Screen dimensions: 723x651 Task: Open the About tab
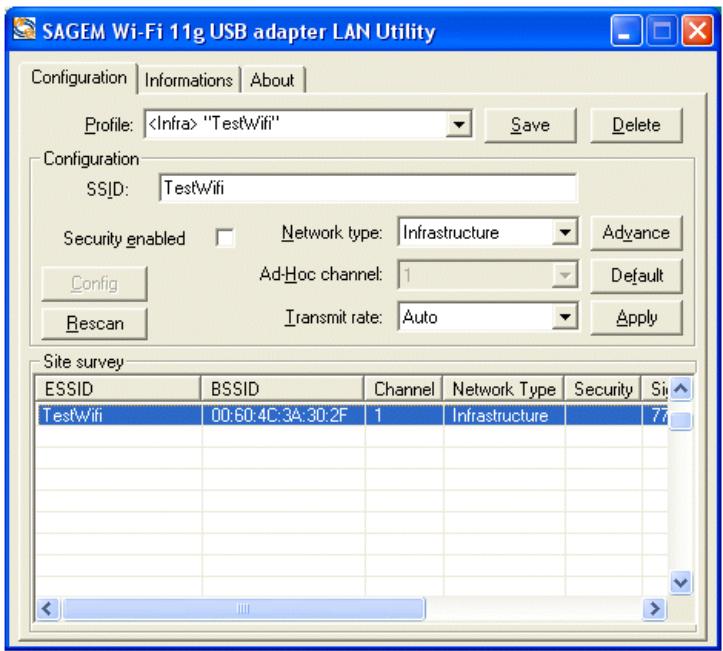tap(273, 80)
